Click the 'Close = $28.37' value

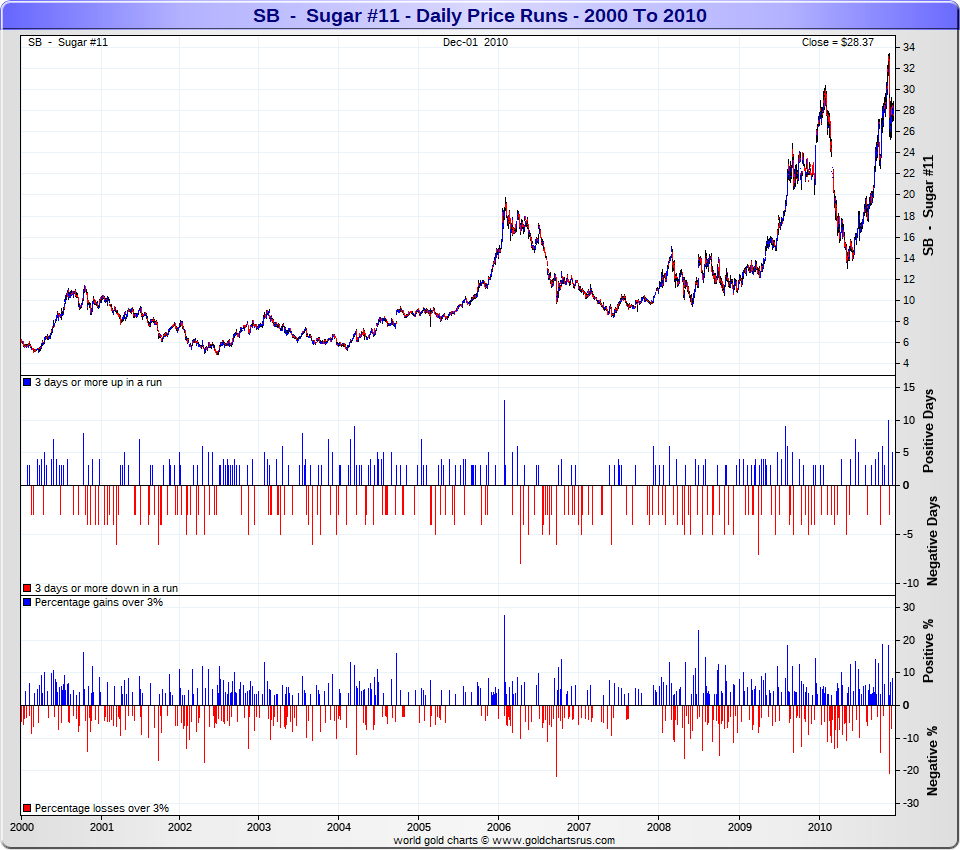pos(838,42)
